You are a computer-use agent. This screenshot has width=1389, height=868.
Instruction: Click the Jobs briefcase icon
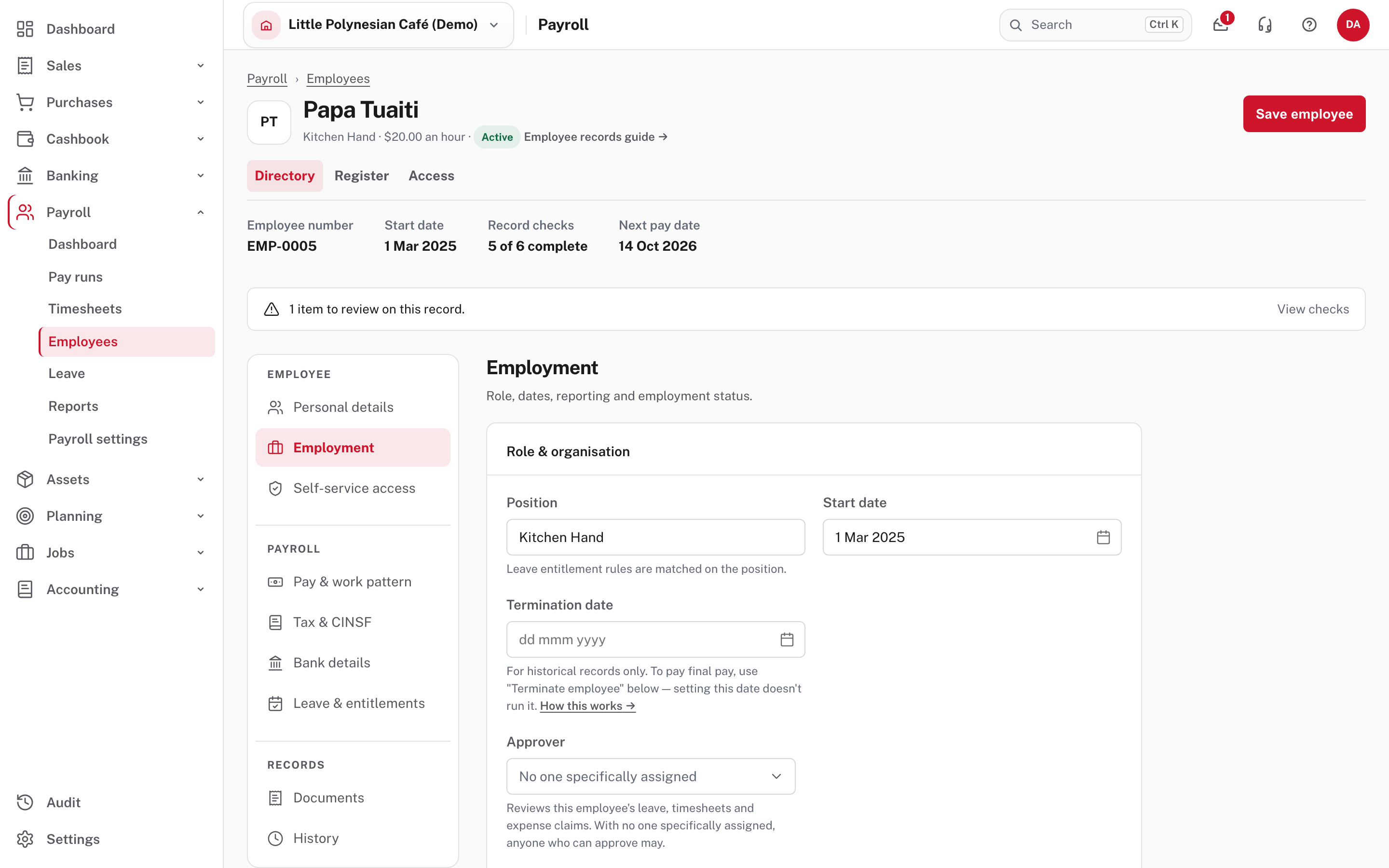pos(25,553)
